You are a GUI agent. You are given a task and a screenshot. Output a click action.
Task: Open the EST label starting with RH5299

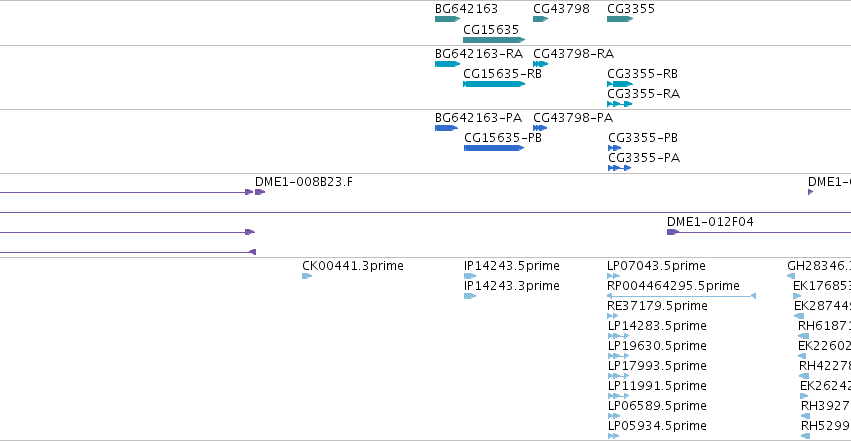tap(826, 426)
